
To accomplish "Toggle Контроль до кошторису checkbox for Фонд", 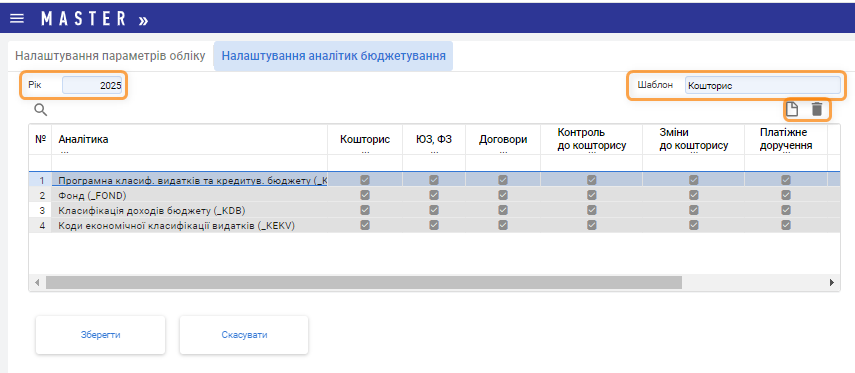I will pyautogui.click(x=592, y=195).
